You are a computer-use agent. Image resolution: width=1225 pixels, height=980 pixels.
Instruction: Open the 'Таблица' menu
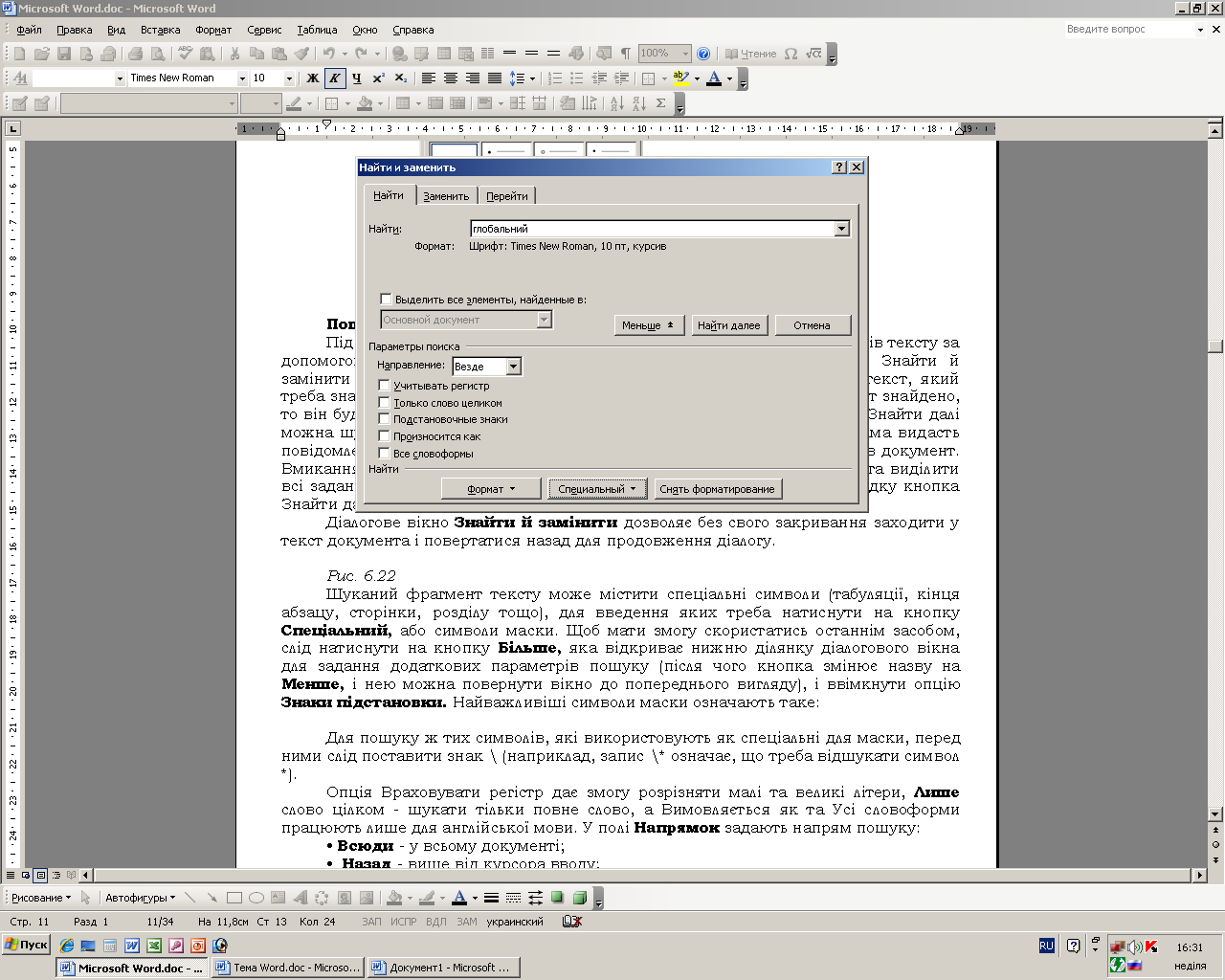317,30
